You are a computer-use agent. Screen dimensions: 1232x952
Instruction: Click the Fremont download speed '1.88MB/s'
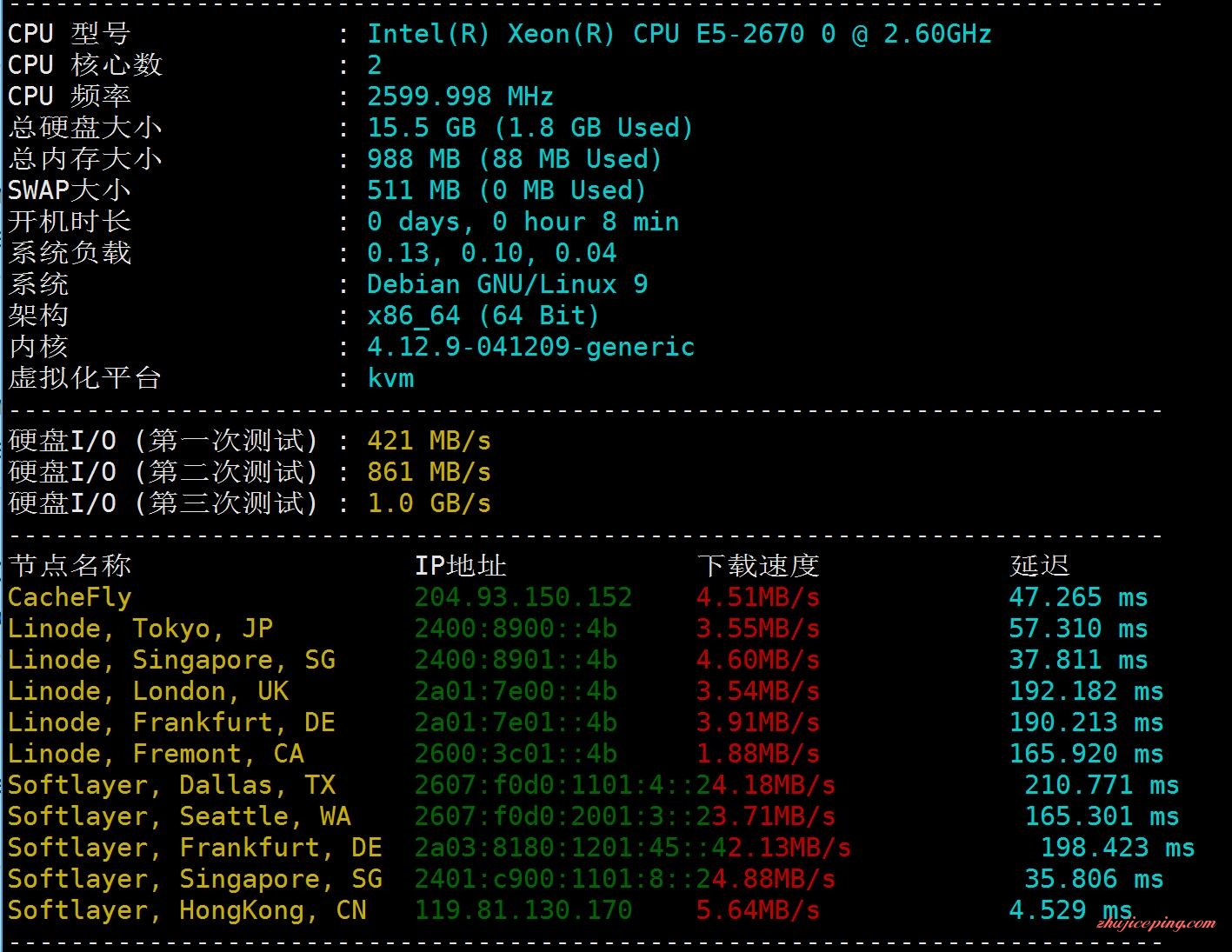point(757,754)
